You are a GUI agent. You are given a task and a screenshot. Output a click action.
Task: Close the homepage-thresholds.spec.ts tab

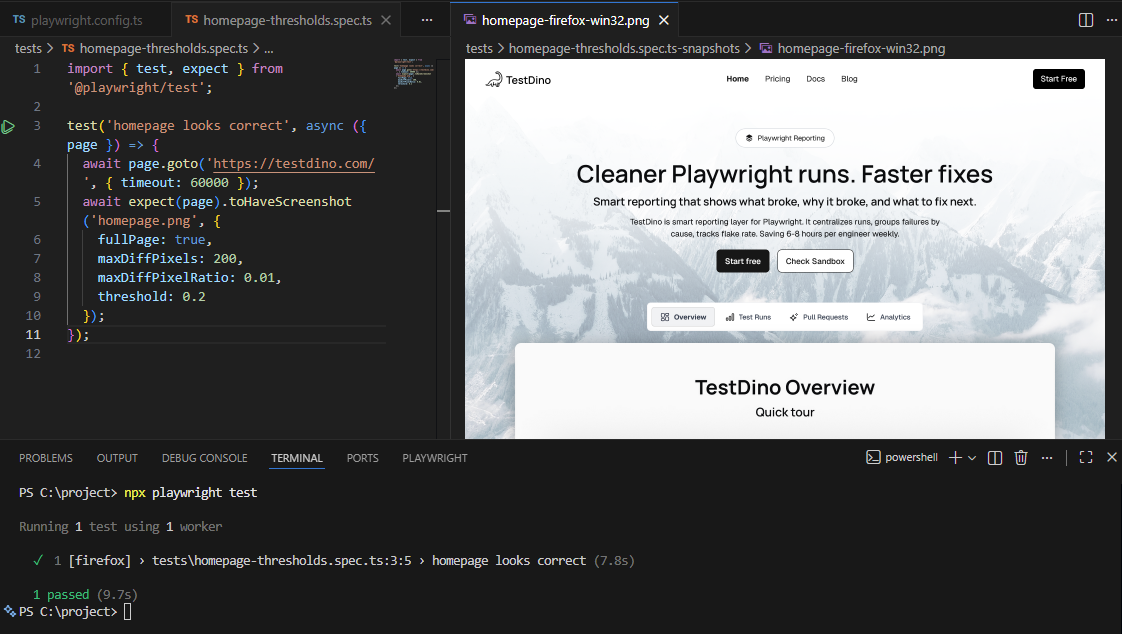385,20
